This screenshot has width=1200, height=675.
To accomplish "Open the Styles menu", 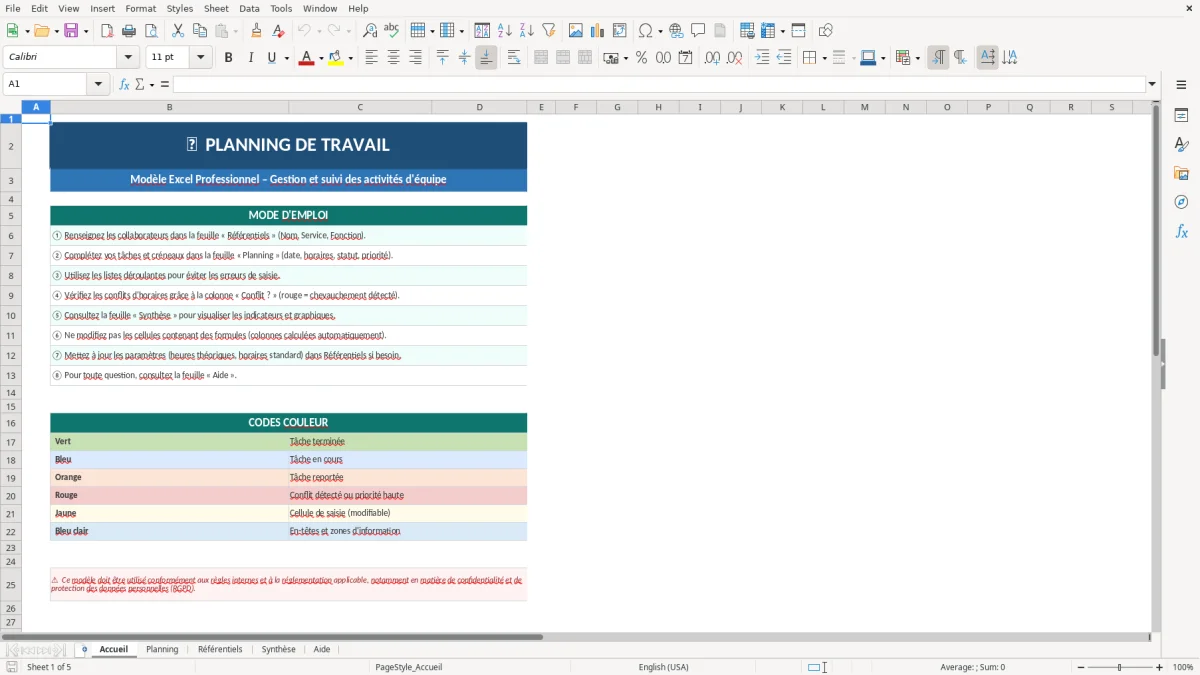I will coord(180,8).
